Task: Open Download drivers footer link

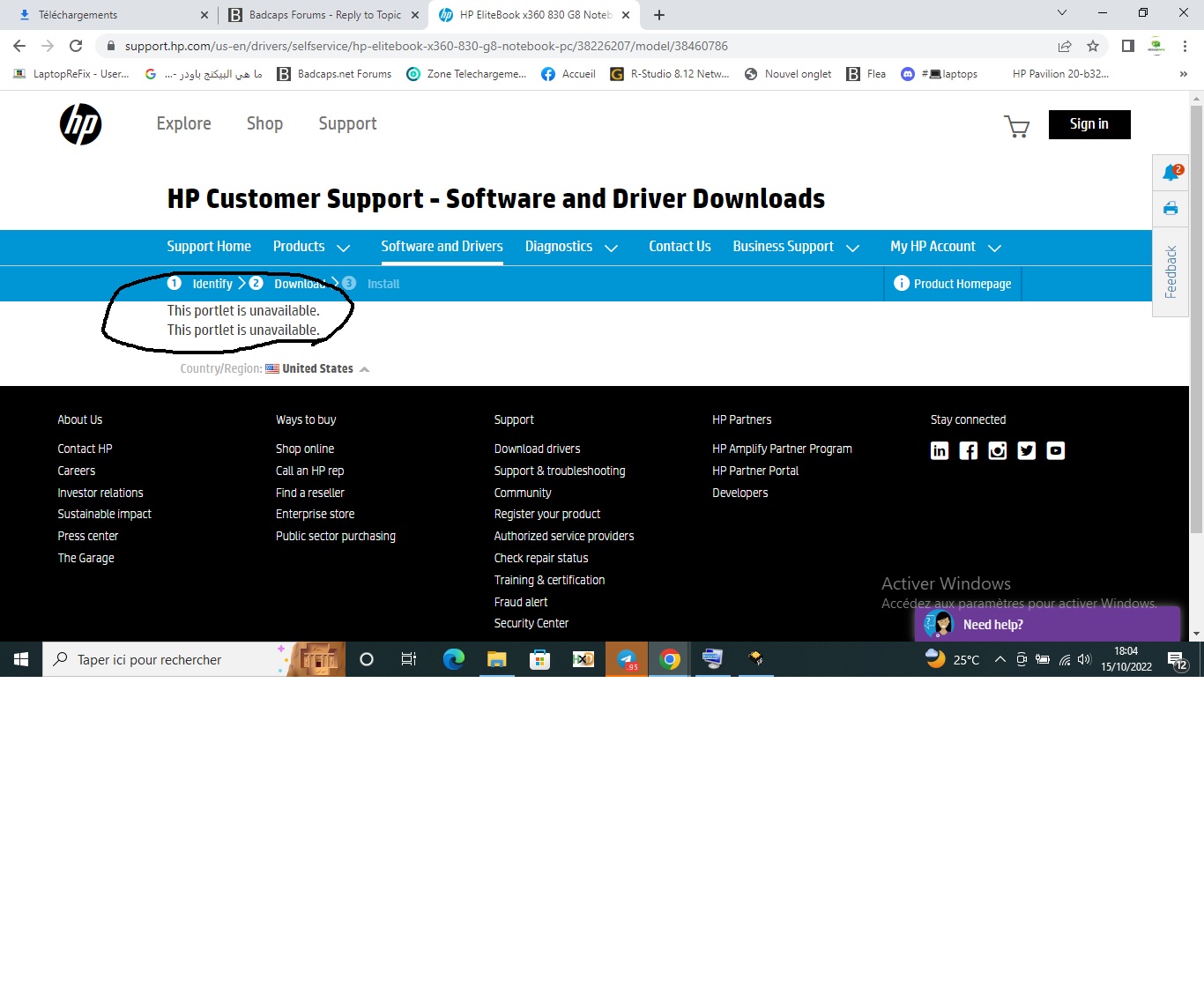Action: pyautogui.click(x=537, y=449)
